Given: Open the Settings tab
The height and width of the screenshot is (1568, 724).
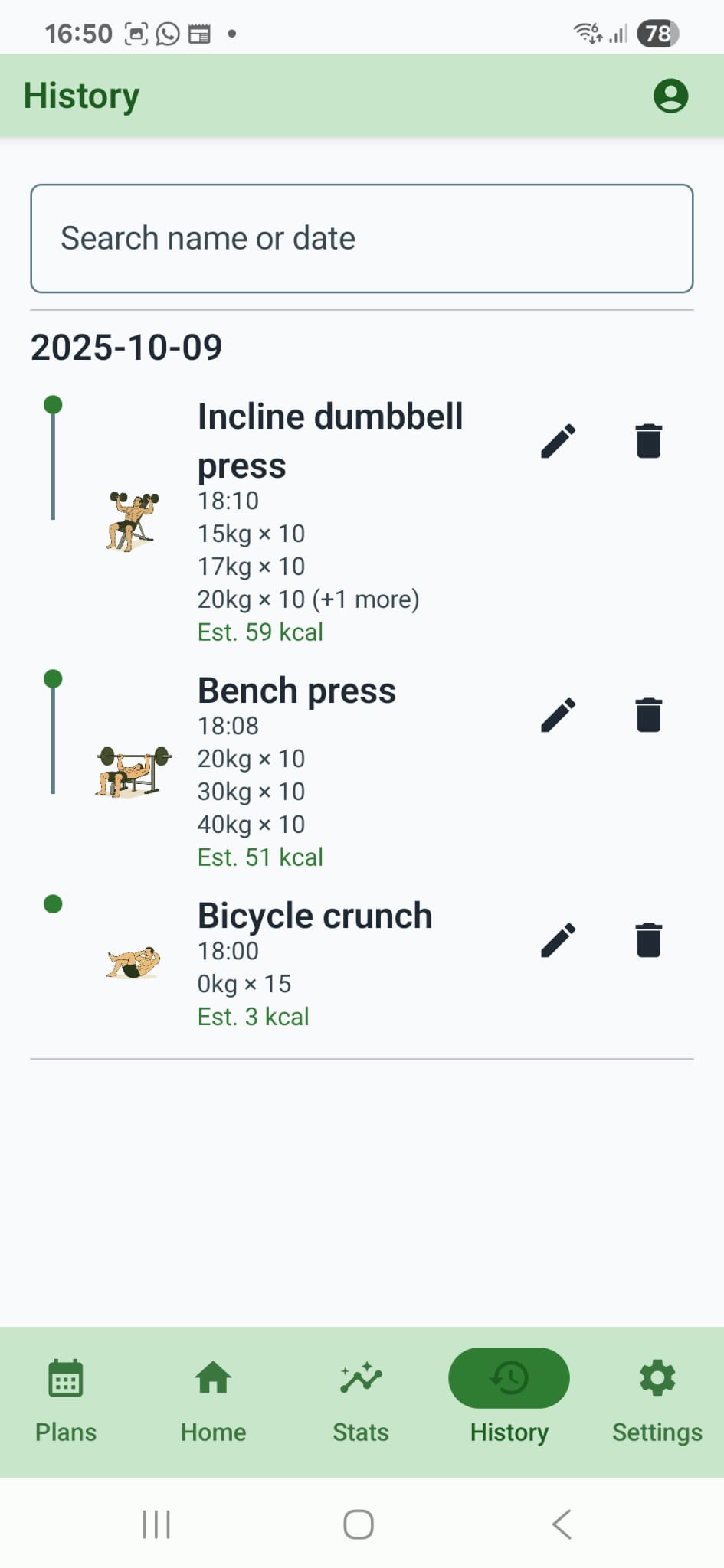Looking at the screenshot, I should point(657,1400).
